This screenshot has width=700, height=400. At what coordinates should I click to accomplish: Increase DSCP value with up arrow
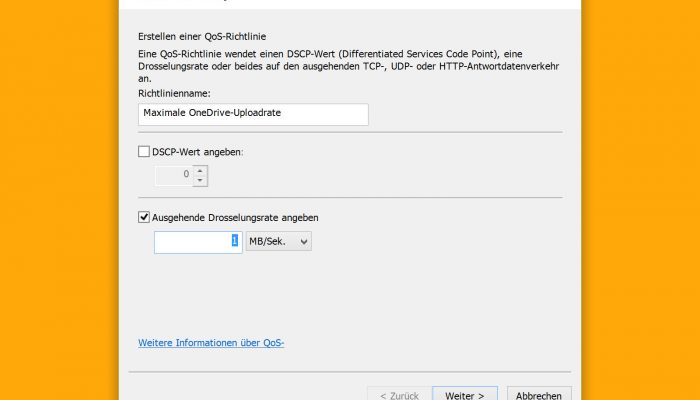[x=200, y=171]
